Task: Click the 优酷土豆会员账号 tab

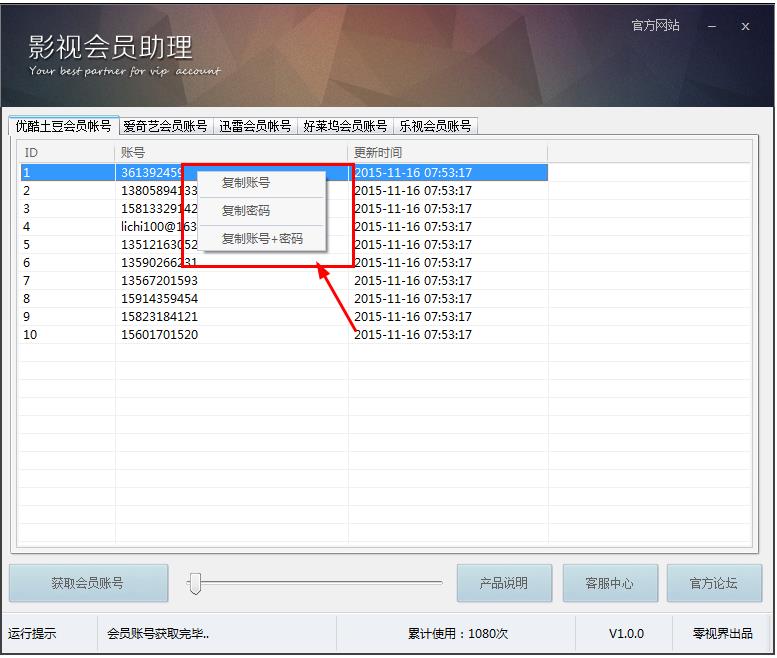Action: [62, 126]
